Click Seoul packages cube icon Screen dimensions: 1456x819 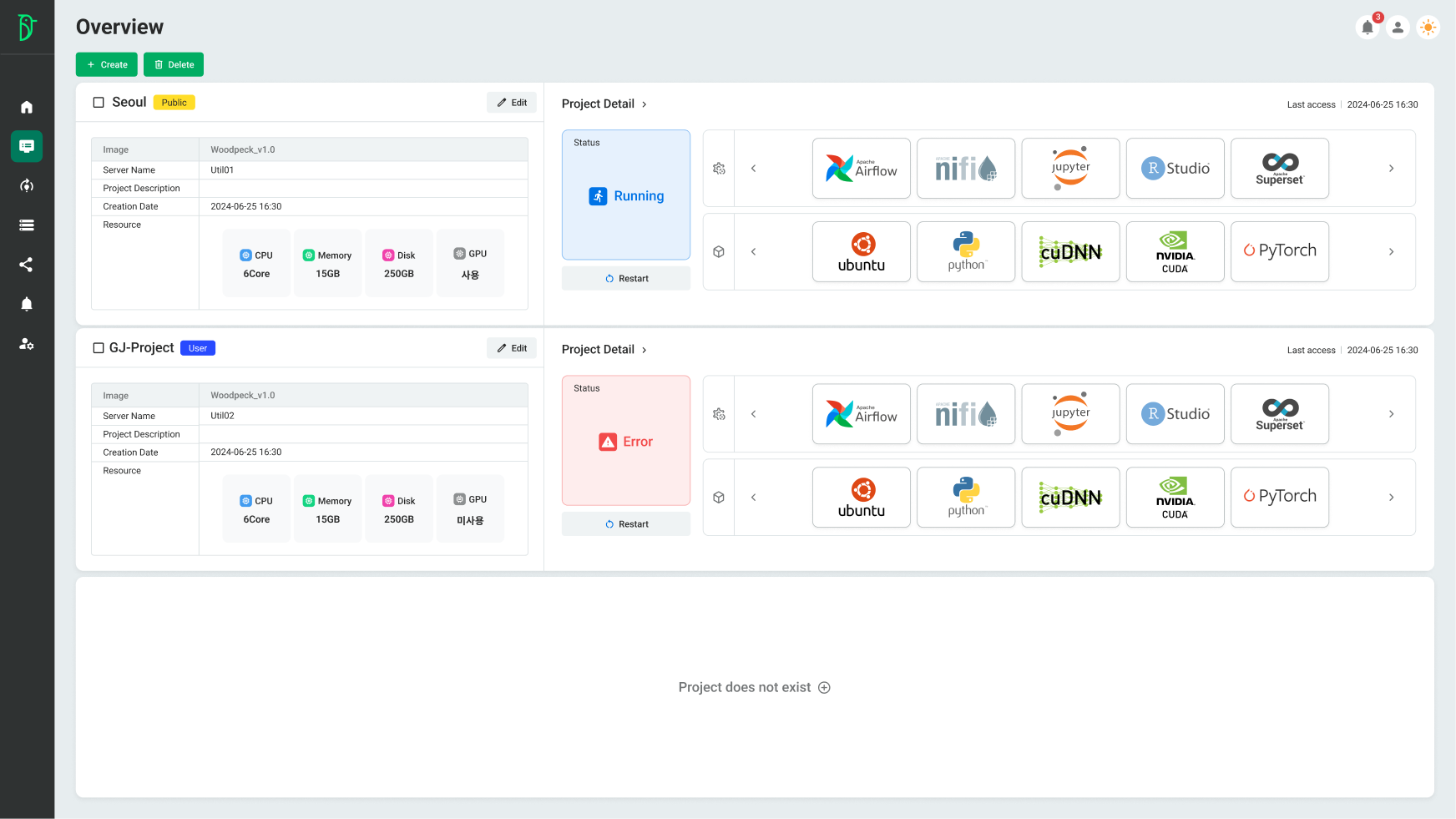pos(719,252)
